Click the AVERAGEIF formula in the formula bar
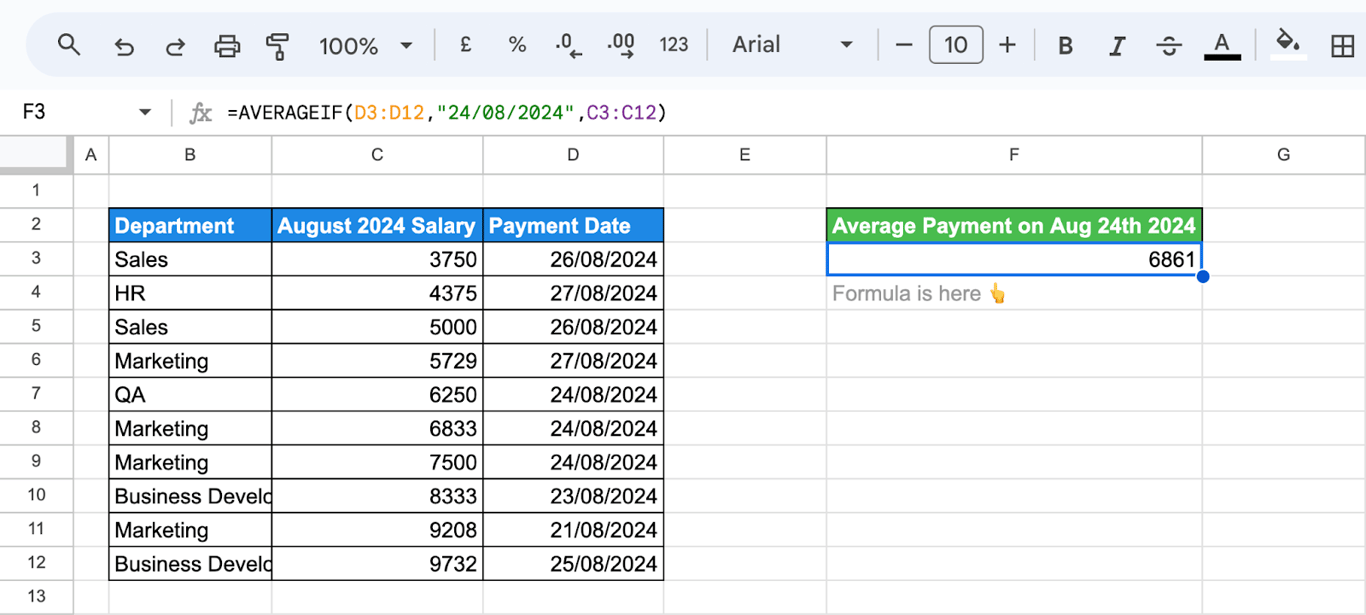1366x615 pixels. click(x=447, y=113)
